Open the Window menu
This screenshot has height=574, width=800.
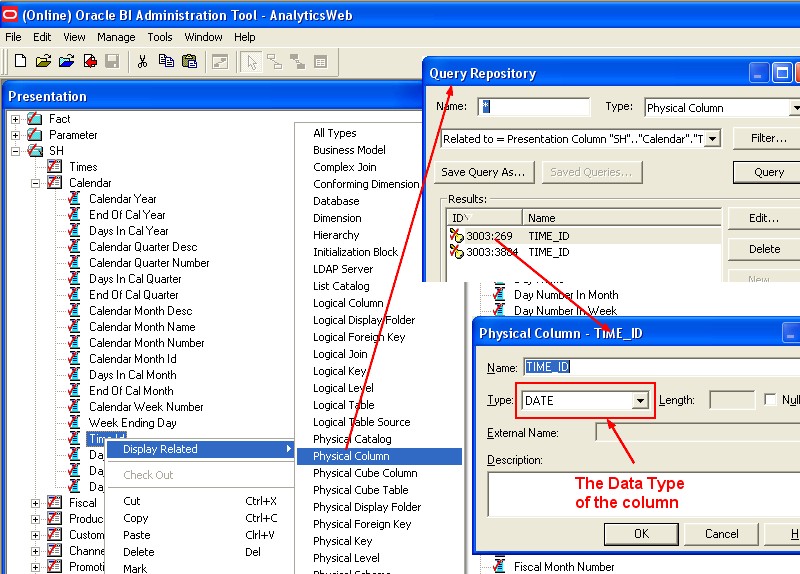(203, 37)
